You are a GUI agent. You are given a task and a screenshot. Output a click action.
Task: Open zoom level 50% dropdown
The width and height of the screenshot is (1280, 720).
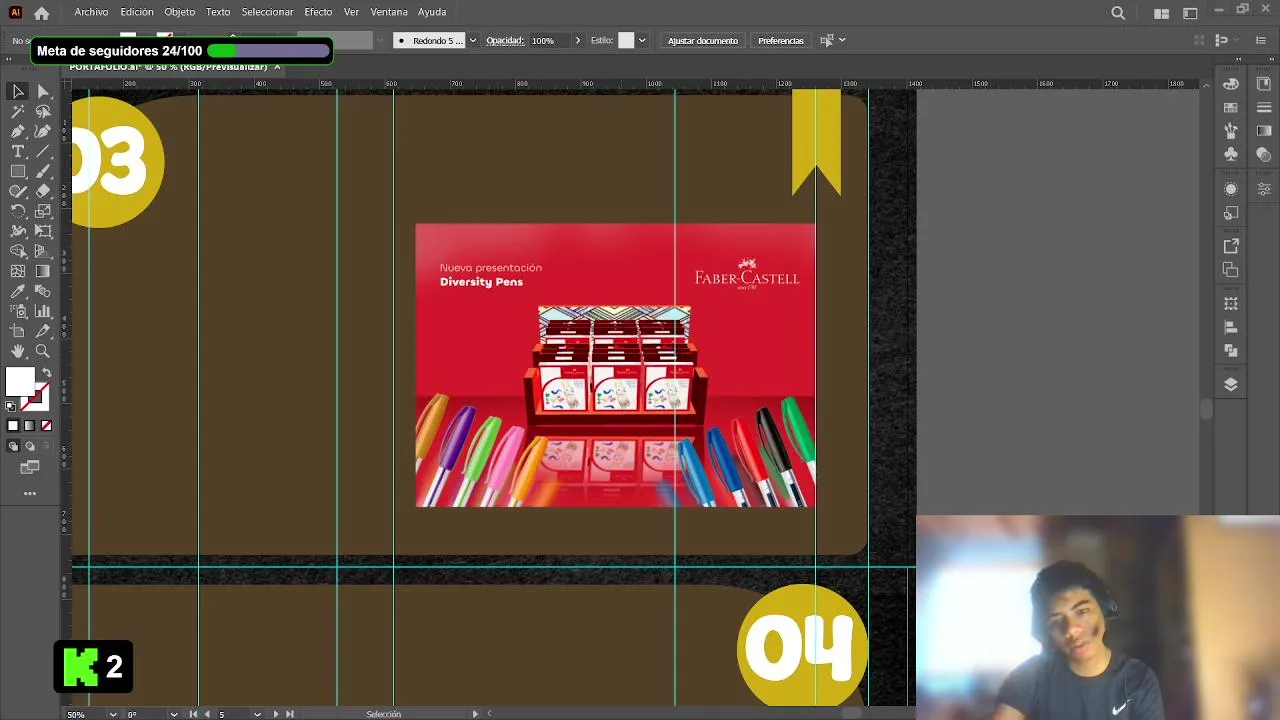[112, 714]
